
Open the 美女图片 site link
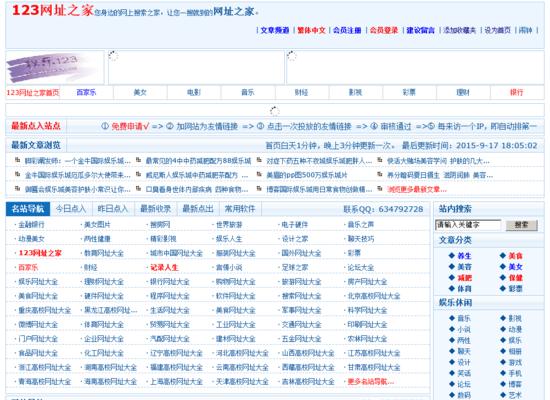97,225
